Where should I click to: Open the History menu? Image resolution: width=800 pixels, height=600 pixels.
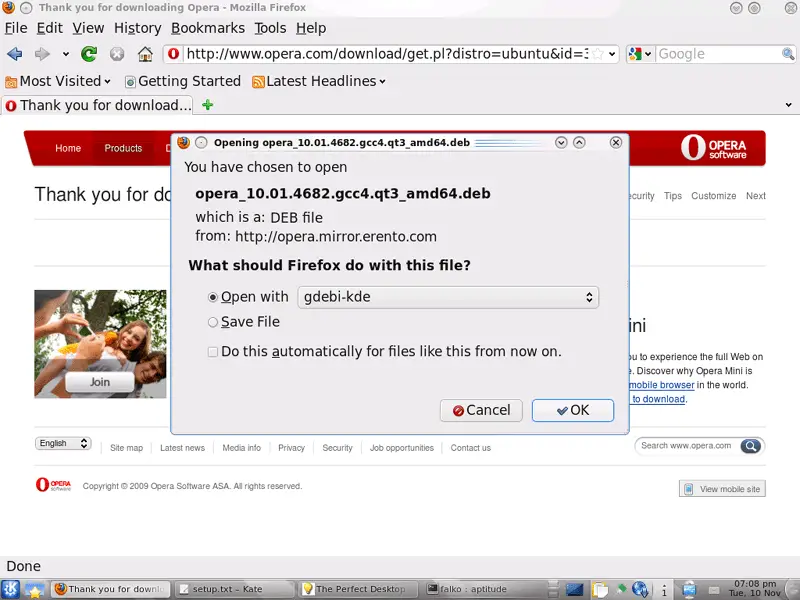tap(137, 28)
